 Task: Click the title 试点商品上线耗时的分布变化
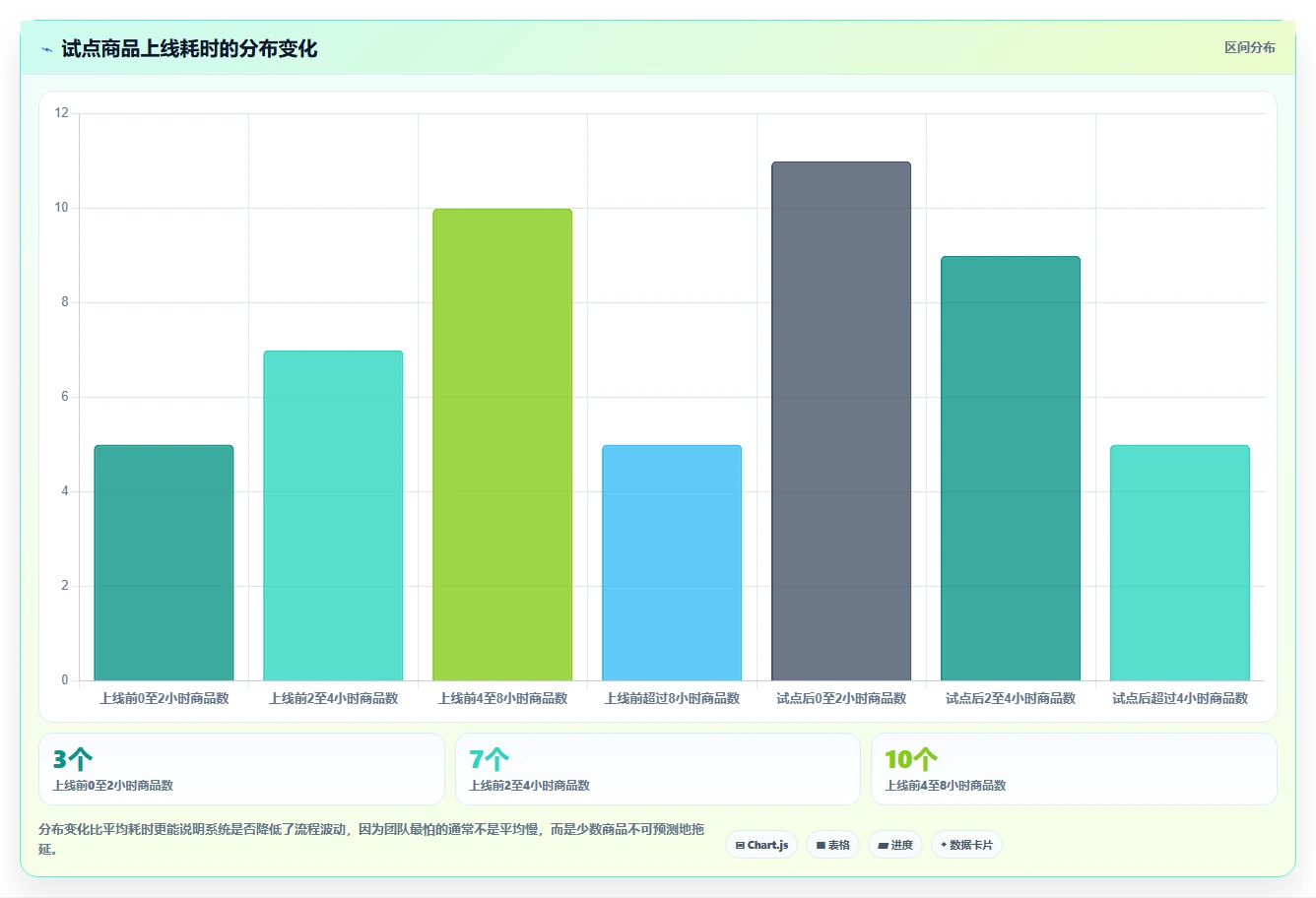[x=189, y=48]
